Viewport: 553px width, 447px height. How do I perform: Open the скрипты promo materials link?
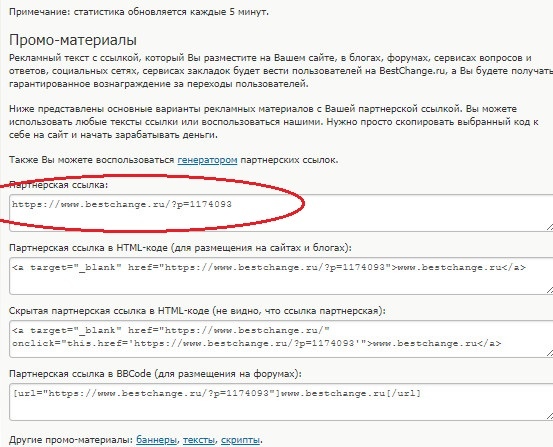[x=240, y=440]
